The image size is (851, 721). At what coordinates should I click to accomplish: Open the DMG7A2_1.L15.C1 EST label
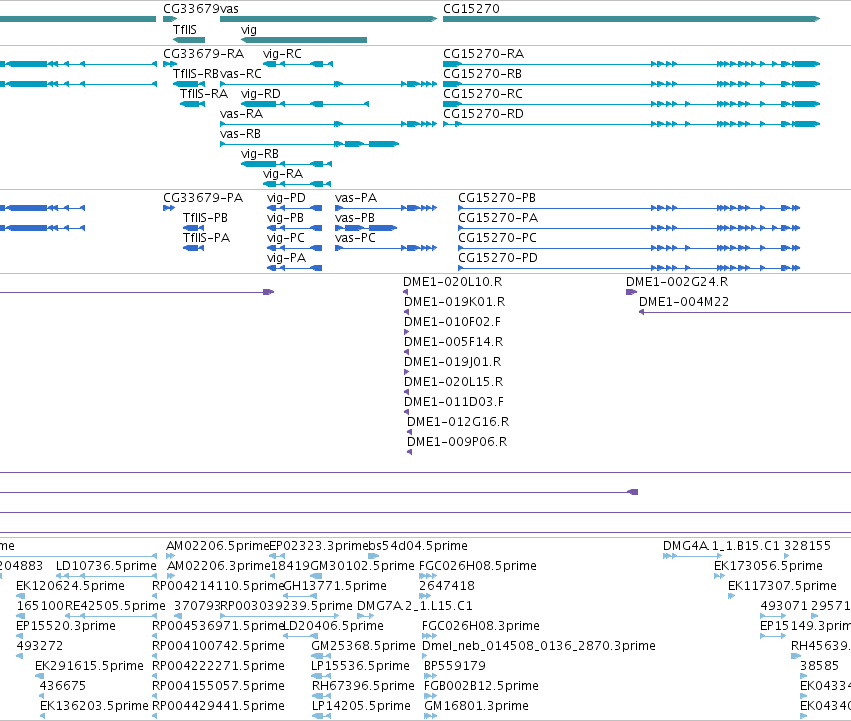pyautogui.click(x=415, y=606)
